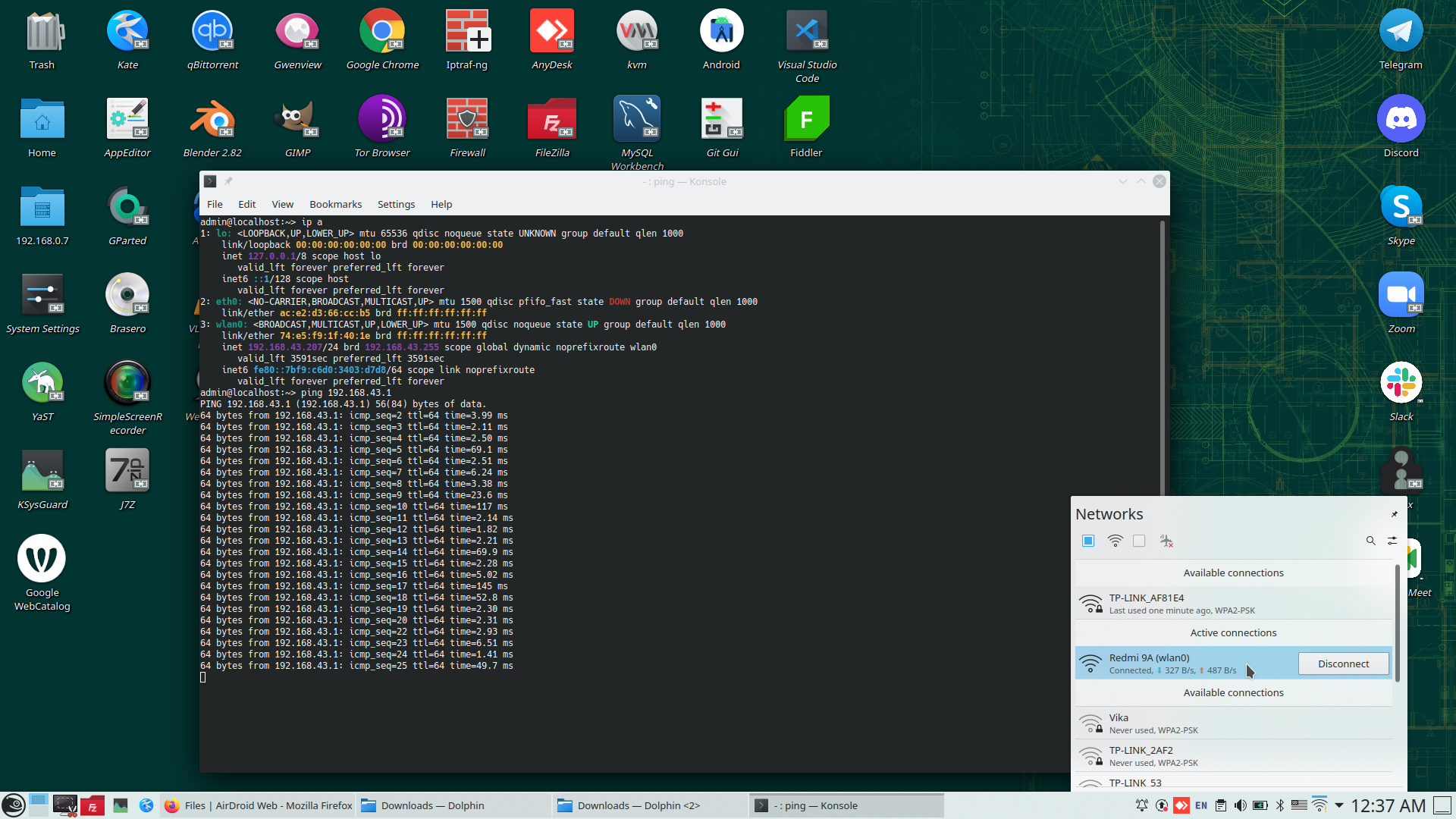Expand hidden system tray icons arrow
This screenshot has width=1456, height=819.
point(1339,805)
